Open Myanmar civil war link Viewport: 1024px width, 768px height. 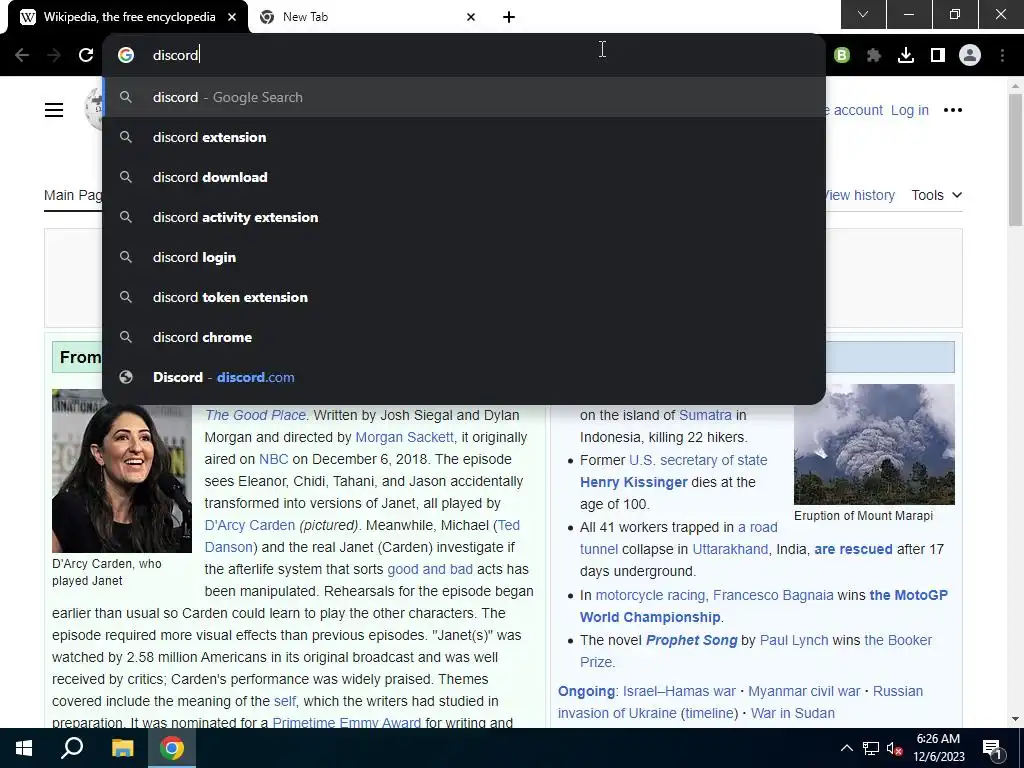(804, 691)
